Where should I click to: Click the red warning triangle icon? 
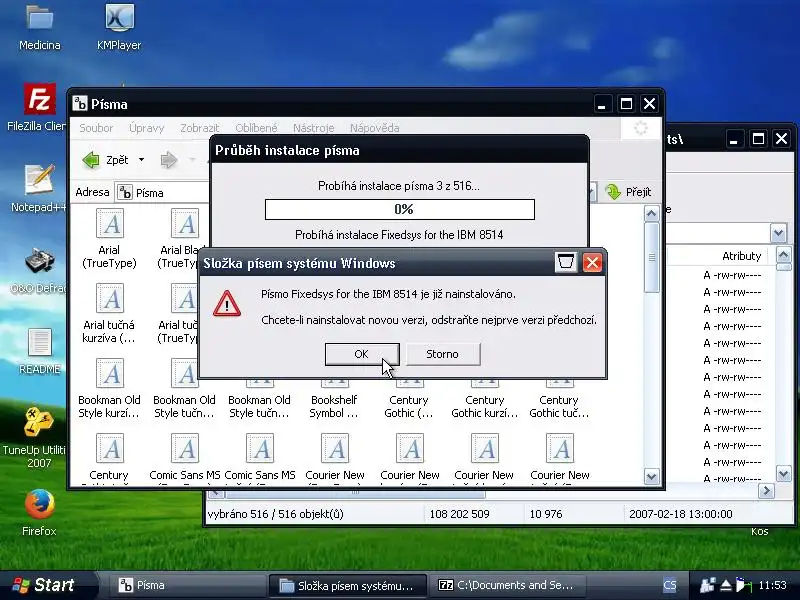click(227, 304)
